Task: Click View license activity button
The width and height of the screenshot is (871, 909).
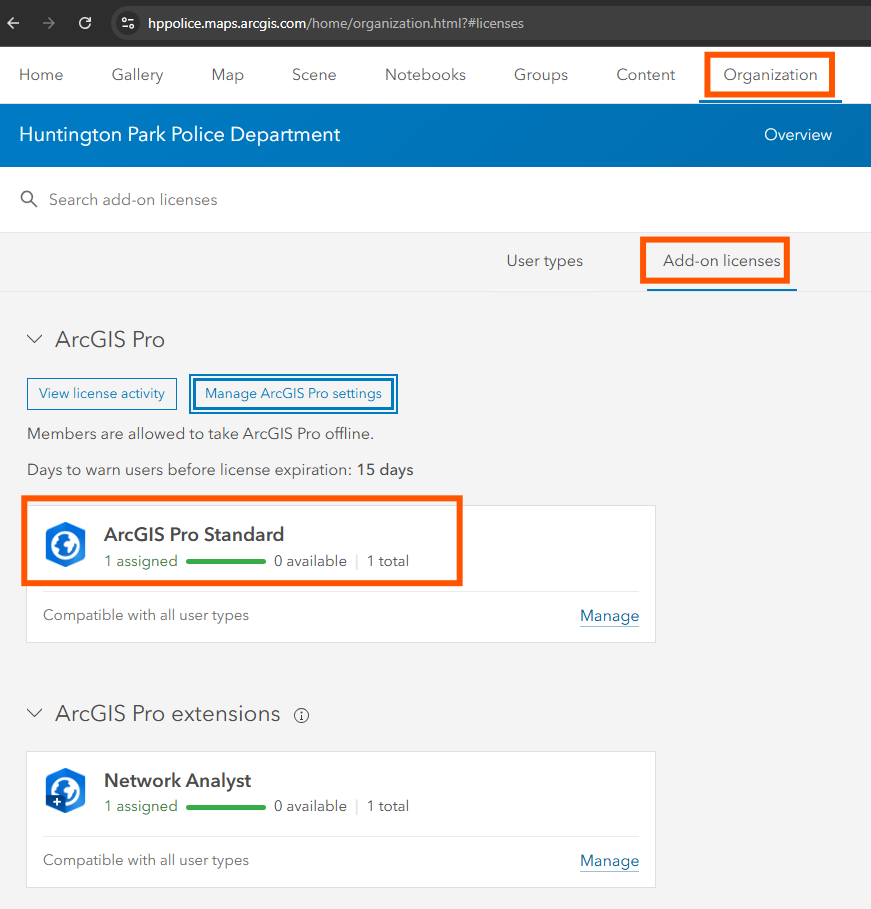Action: pos(102,394)
